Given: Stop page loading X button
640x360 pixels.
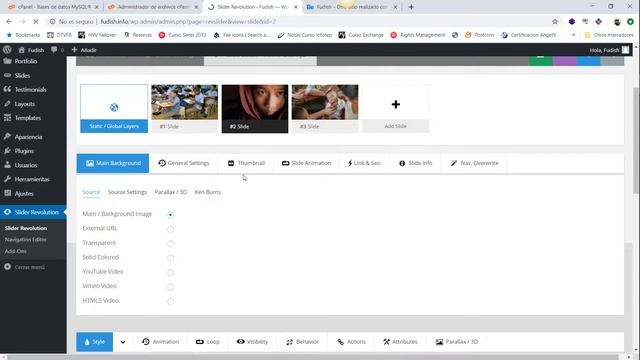Looking at the screenshot, I should tap(36, 22).
